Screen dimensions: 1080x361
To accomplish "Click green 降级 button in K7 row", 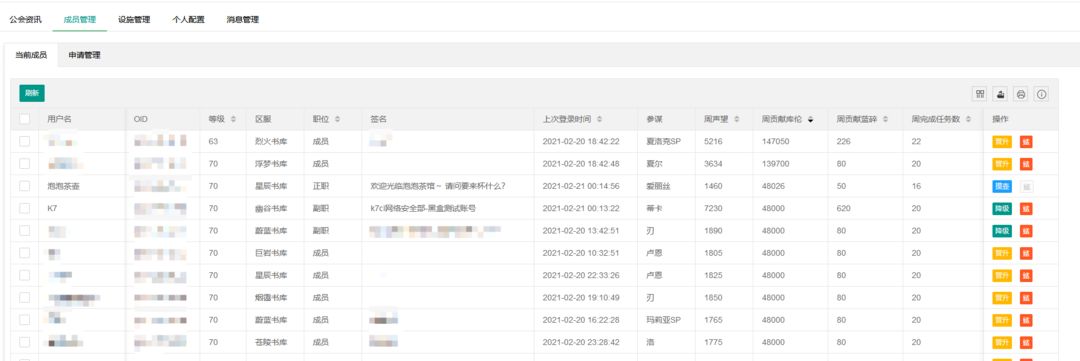I will click(1001, 208).
